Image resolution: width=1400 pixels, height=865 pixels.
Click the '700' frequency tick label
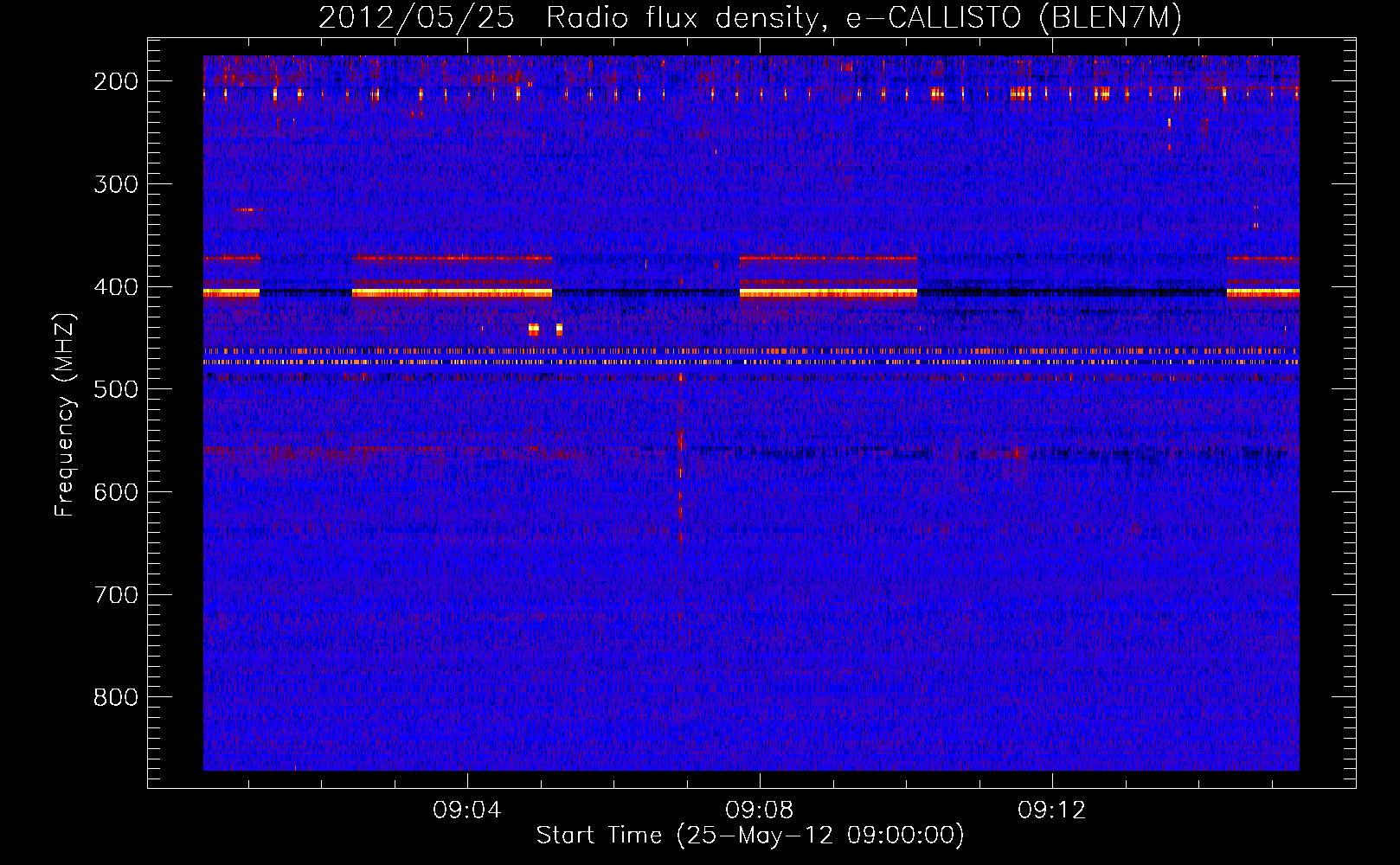coord(116,595)
